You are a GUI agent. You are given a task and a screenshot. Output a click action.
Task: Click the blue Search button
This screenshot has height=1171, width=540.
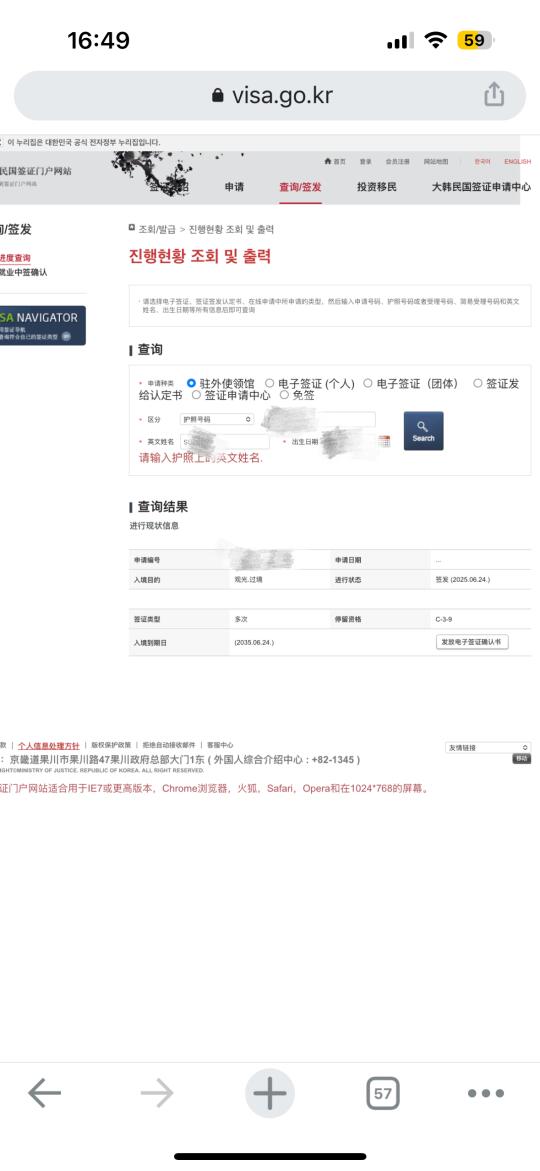(x=423, y=431)
